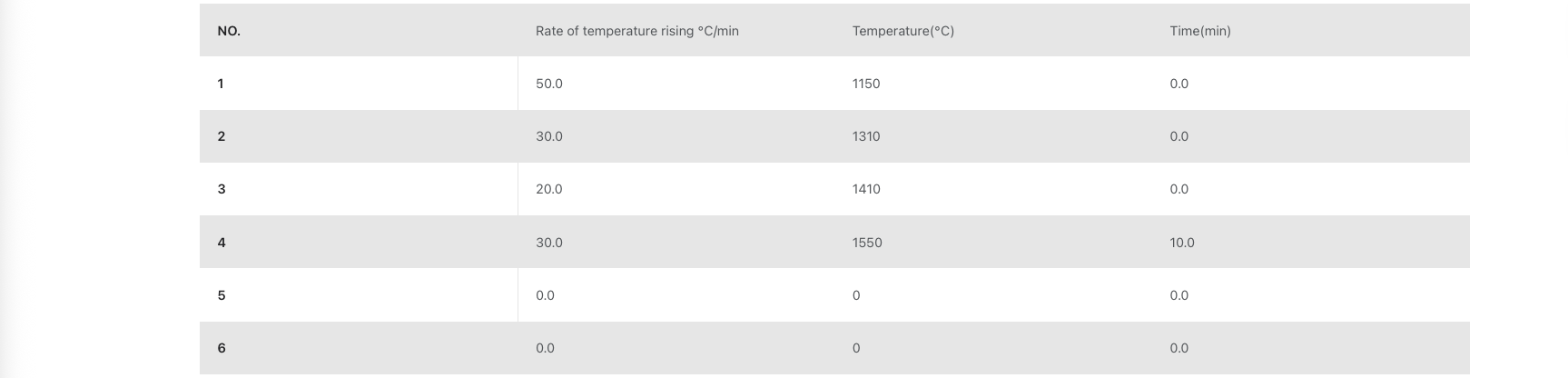Click the Rate of temperature rising header
1568x378 pixels.
(636, 31)
